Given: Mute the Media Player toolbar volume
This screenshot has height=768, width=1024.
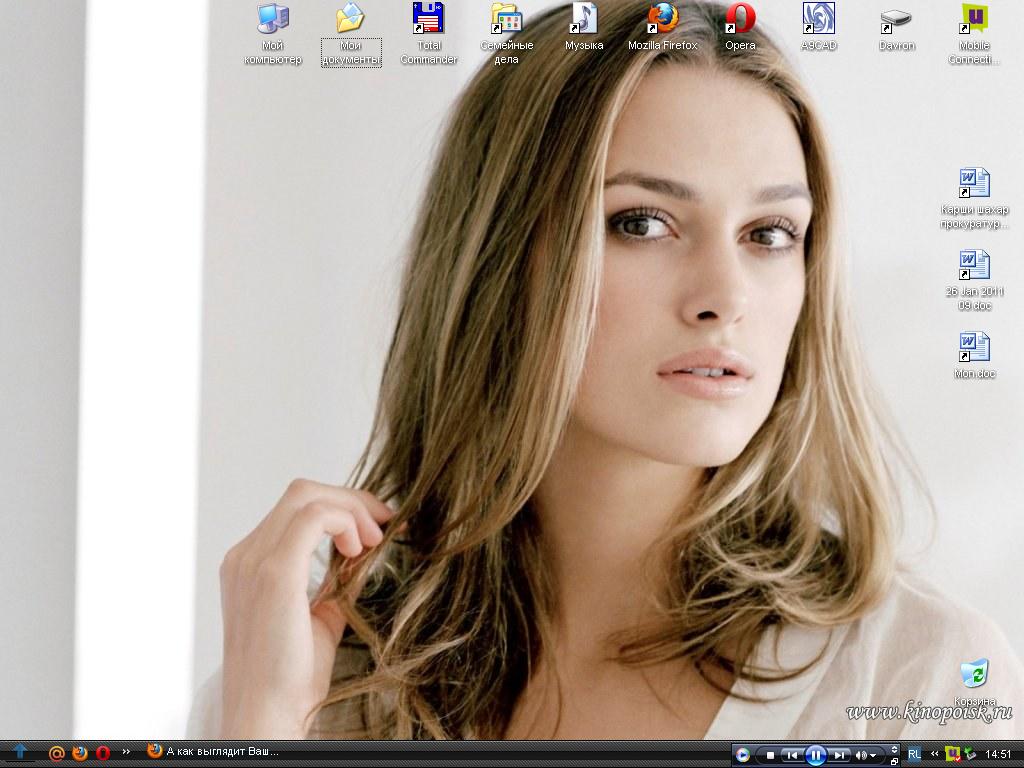Looking at the screenshot, I should [x=861, y=755].
